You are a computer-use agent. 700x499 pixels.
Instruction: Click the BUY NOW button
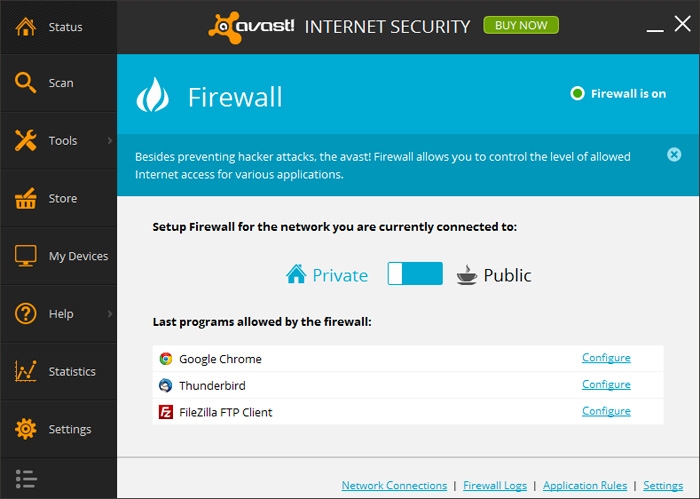521,25
